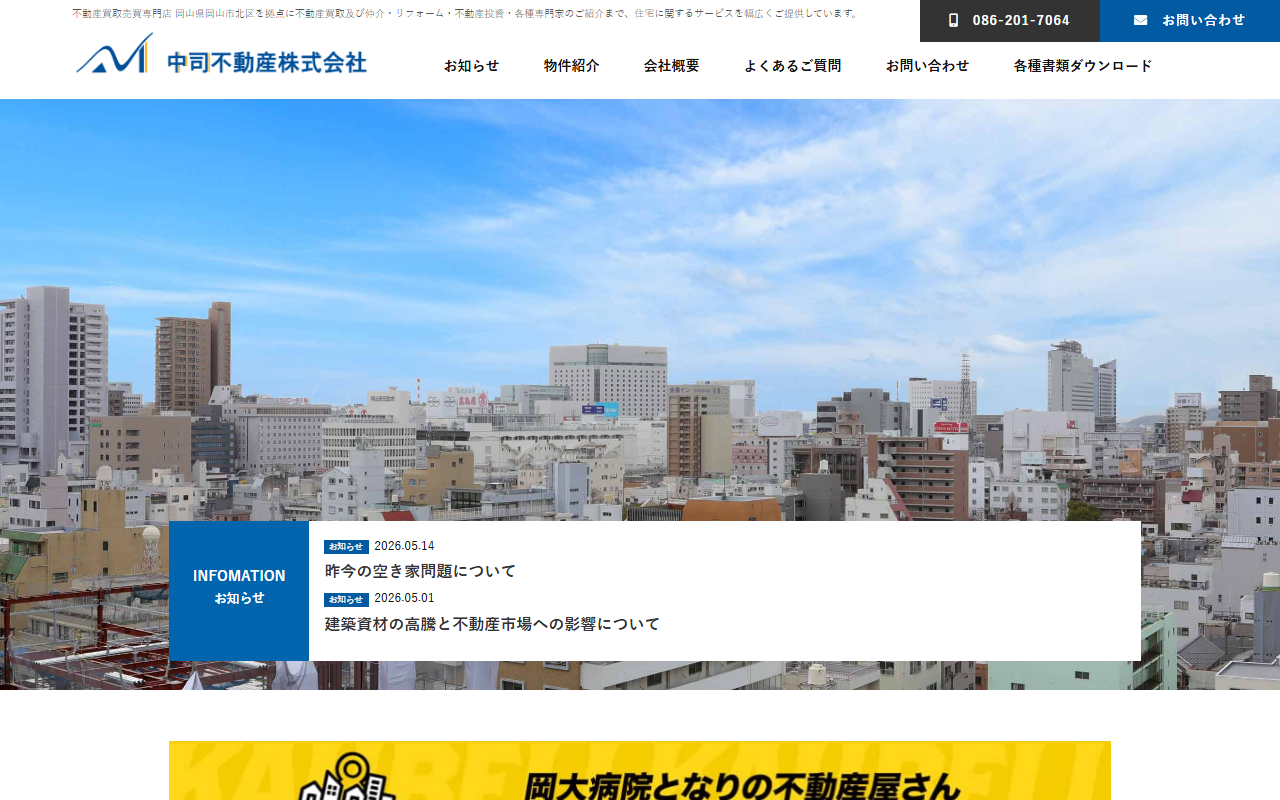Screen dimensions: 1280x800
Task: Open the INFOMATION お知らせ blue panel
Action: point(239,591)
